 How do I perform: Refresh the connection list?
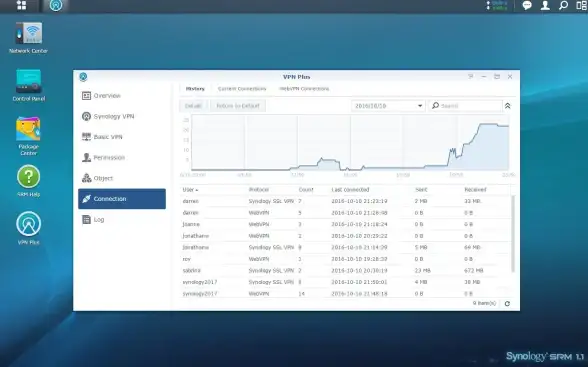pyautogui.click(x=507, y=304)
